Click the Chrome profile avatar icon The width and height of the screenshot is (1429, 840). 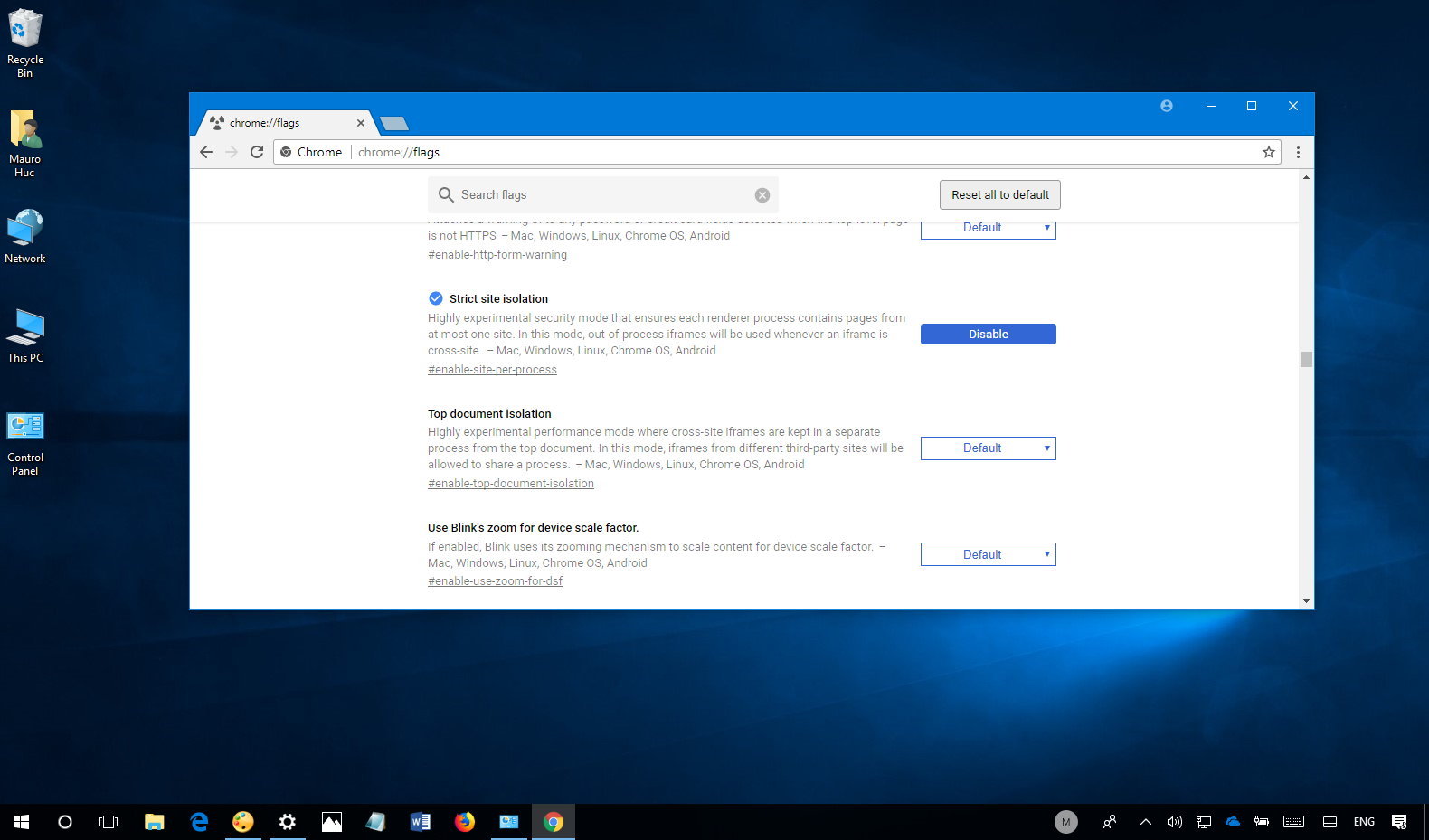click(x=1167, y=106)
